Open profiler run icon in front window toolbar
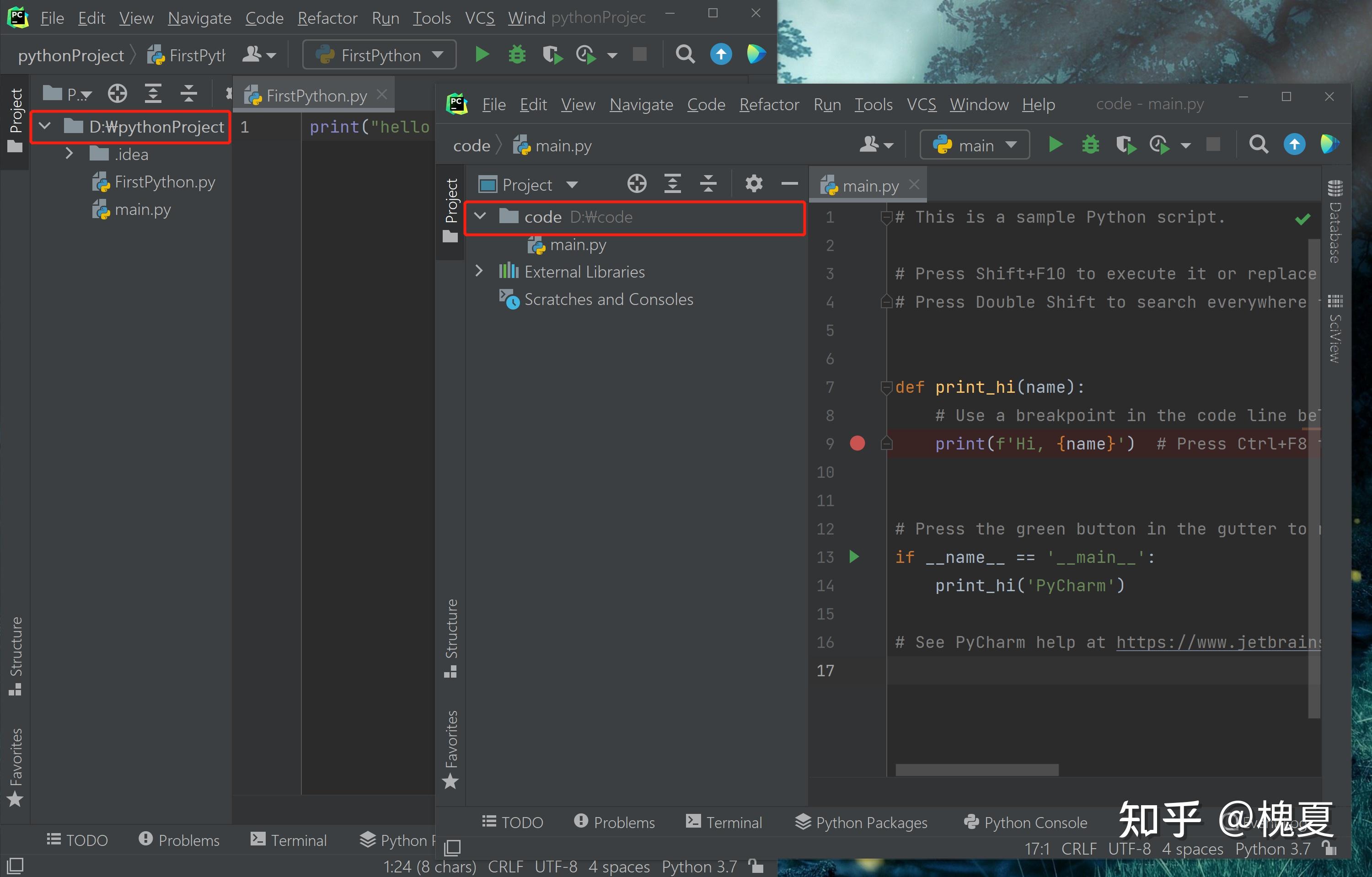Screen dimensions: 1372x877 [x=1159, y=145]
